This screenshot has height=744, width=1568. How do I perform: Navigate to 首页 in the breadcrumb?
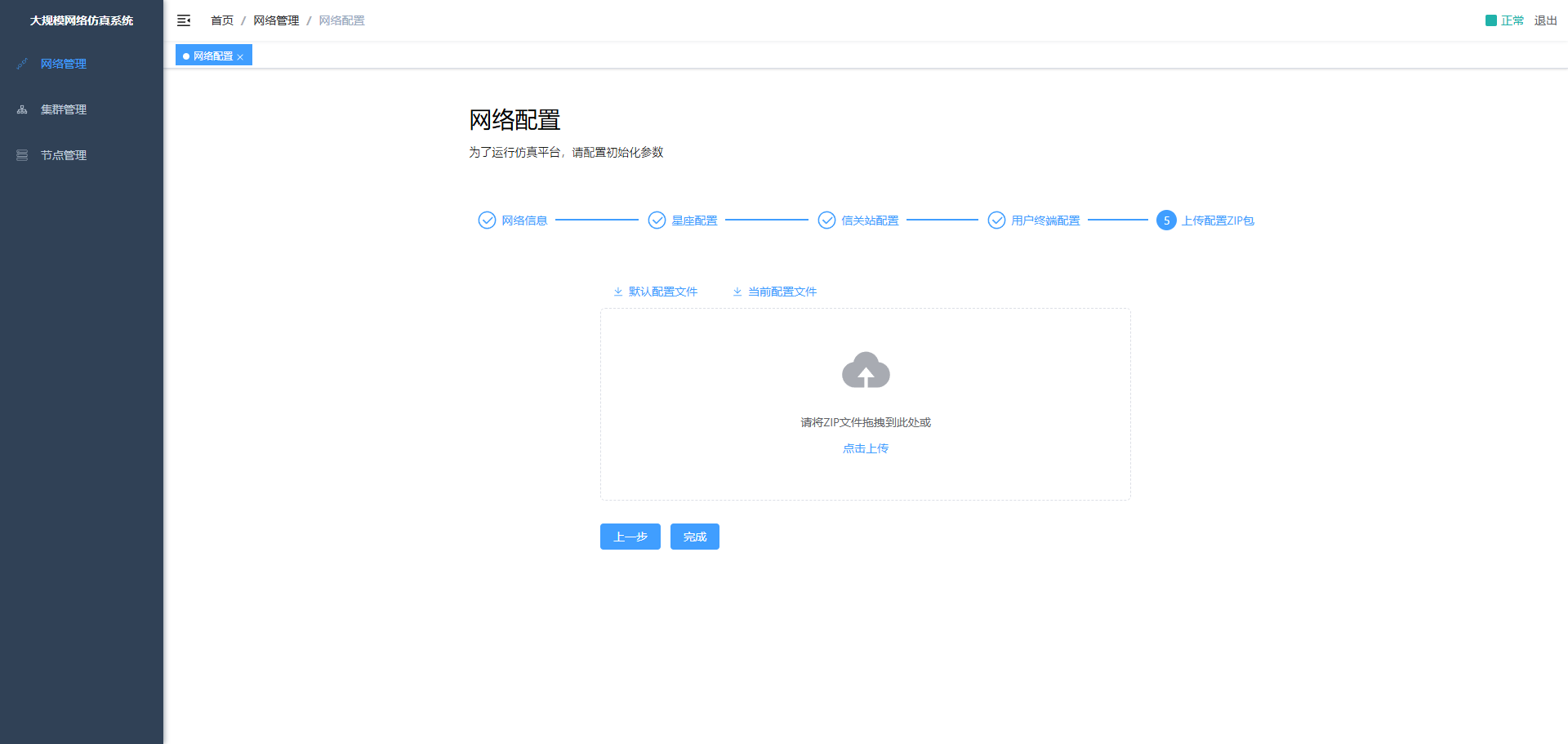click(222, 20)
